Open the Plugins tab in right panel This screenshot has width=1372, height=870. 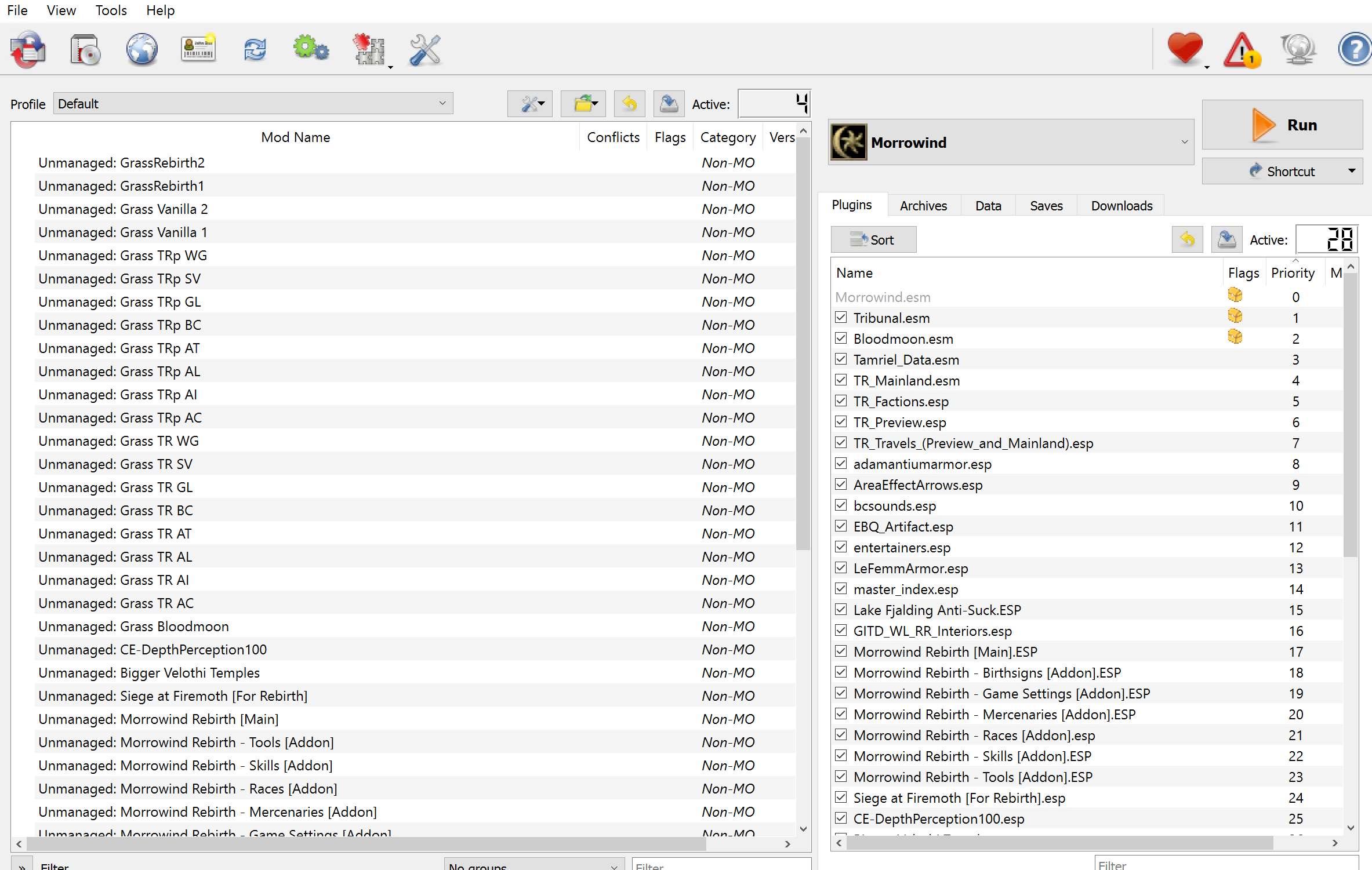tap(852, 205)
